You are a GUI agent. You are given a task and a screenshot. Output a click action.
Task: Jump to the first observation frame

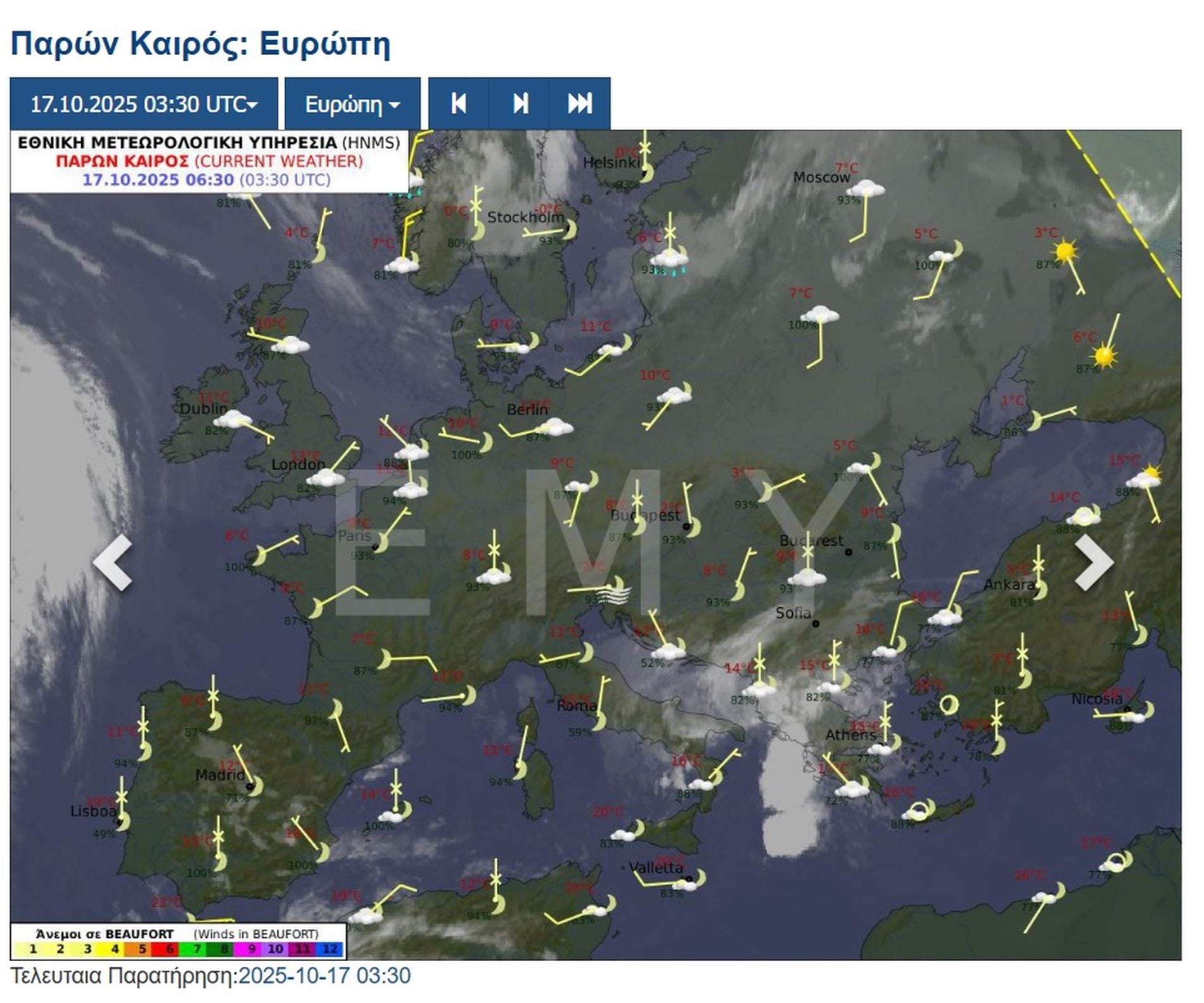click(459, 104)
